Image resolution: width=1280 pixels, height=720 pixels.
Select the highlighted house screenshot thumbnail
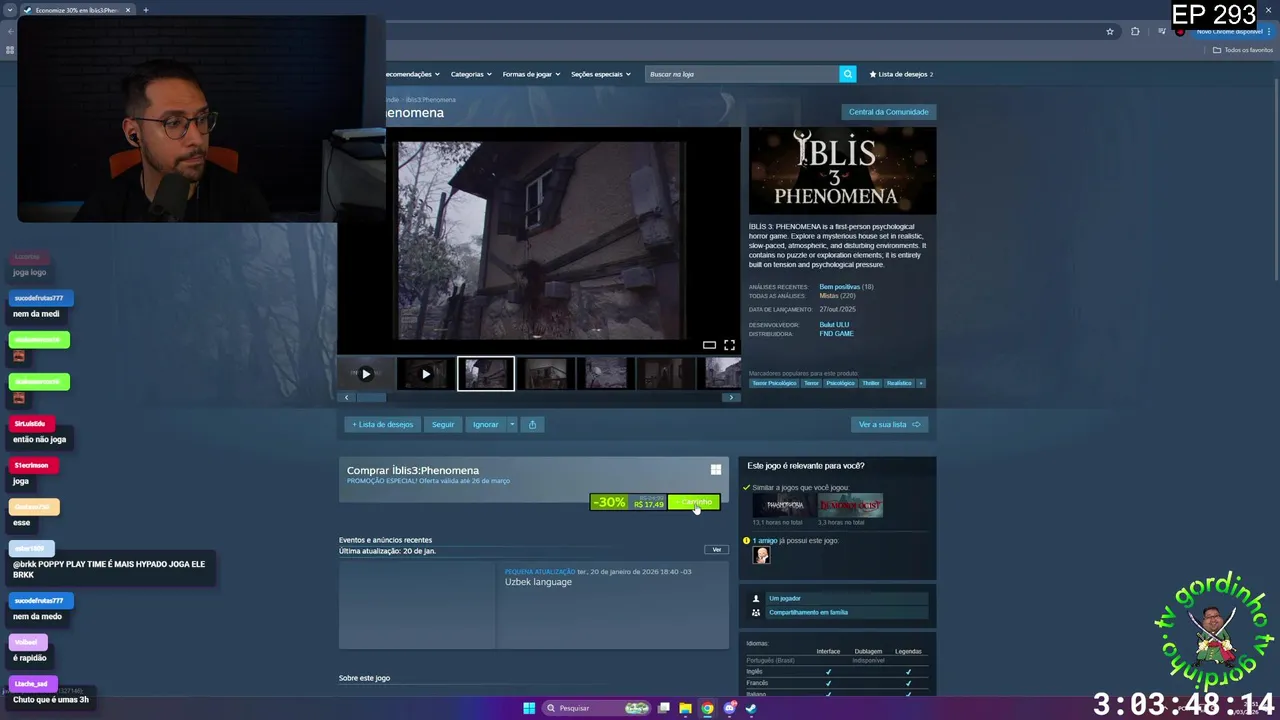(x=486, y=374)
